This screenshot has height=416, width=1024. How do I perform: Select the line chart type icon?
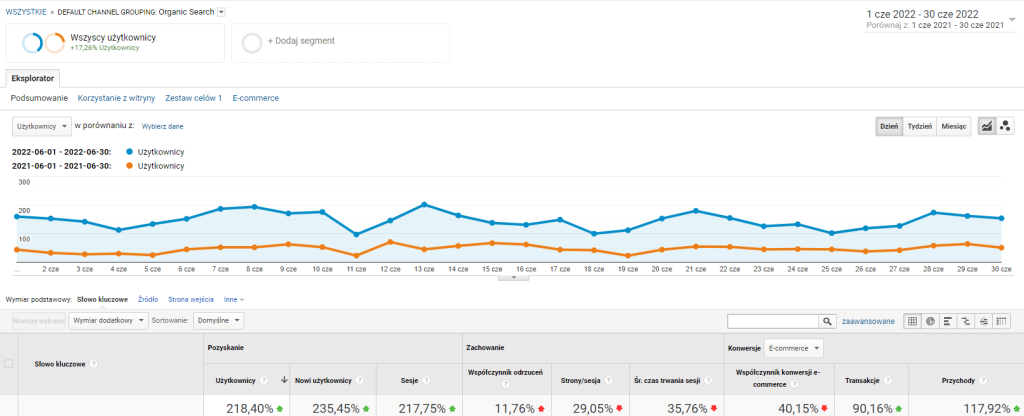pos(986,126)
